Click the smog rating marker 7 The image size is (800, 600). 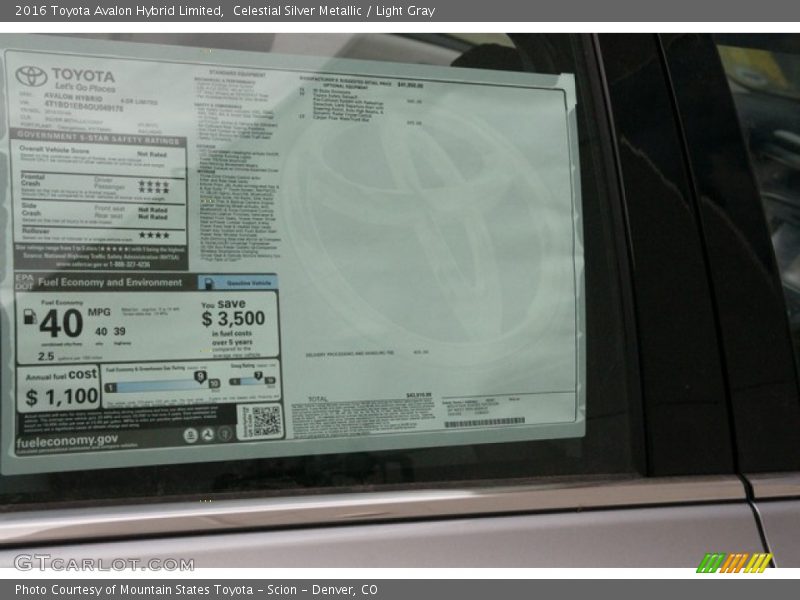tap(259, 376)
